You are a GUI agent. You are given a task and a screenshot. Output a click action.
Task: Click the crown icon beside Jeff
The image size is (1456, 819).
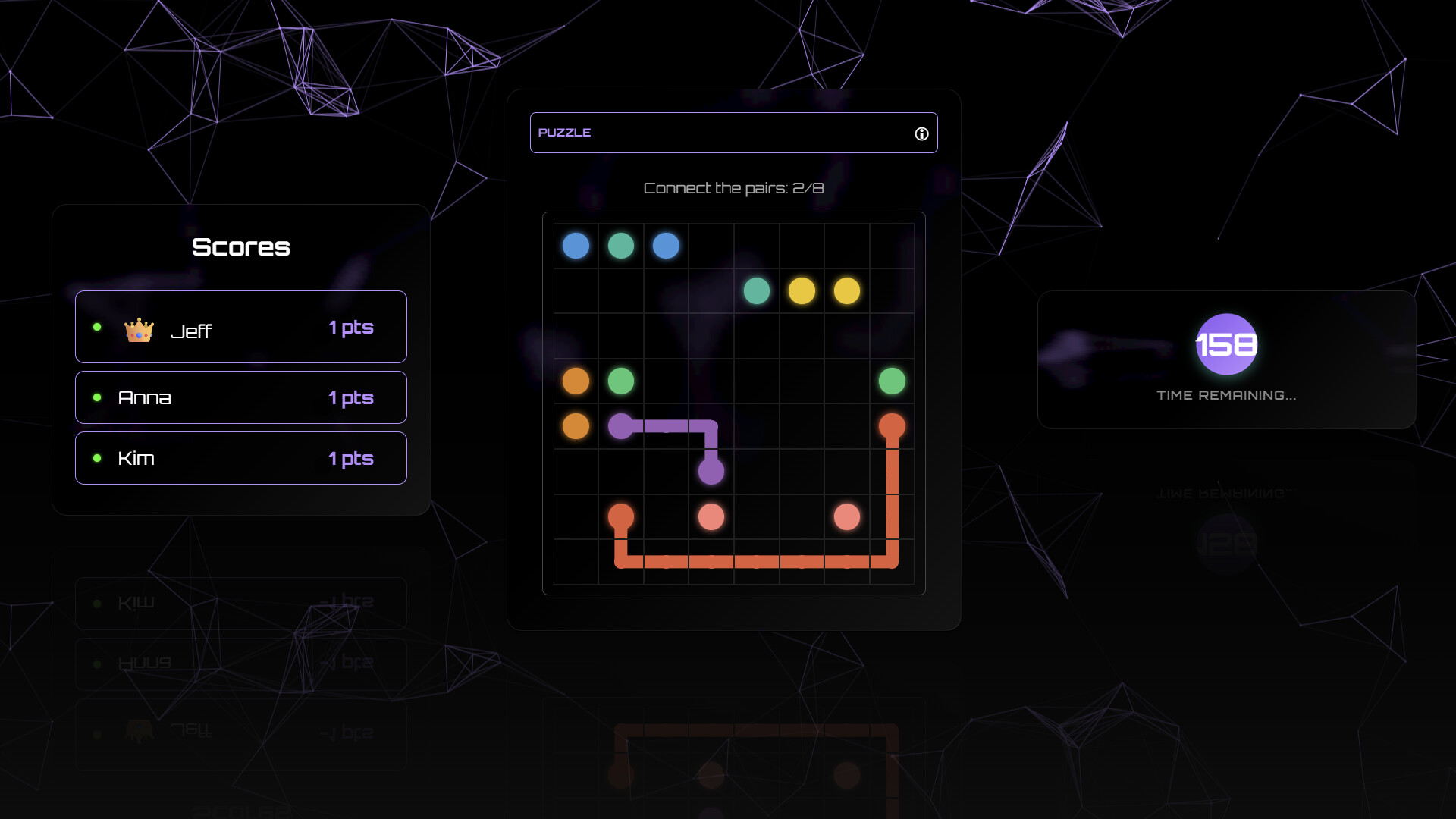coord(139,330)
